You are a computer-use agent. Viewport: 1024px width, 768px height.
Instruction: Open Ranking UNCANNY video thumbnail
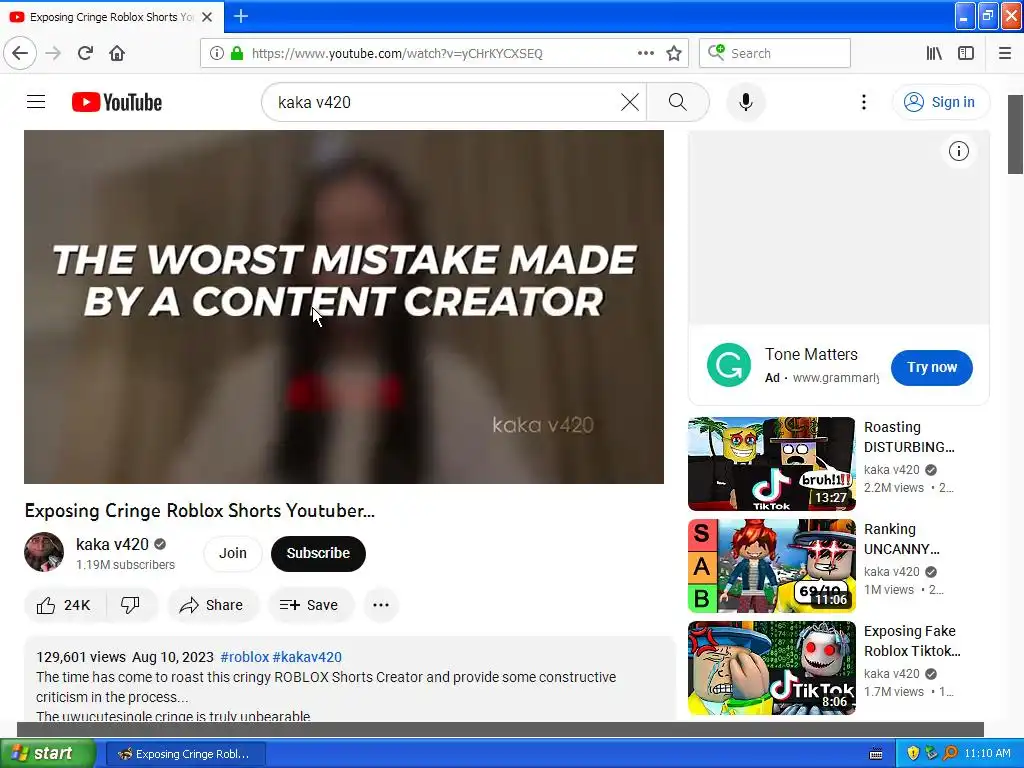(771, 566)
